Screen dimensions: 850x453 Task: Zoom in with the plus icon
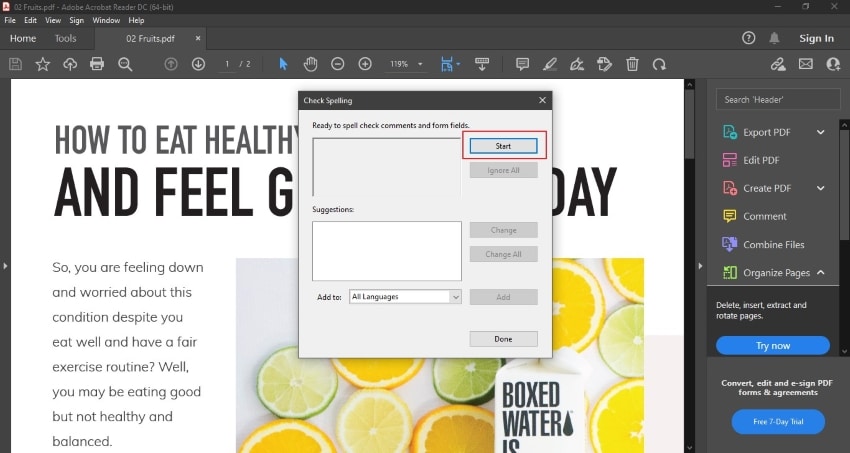365,64
